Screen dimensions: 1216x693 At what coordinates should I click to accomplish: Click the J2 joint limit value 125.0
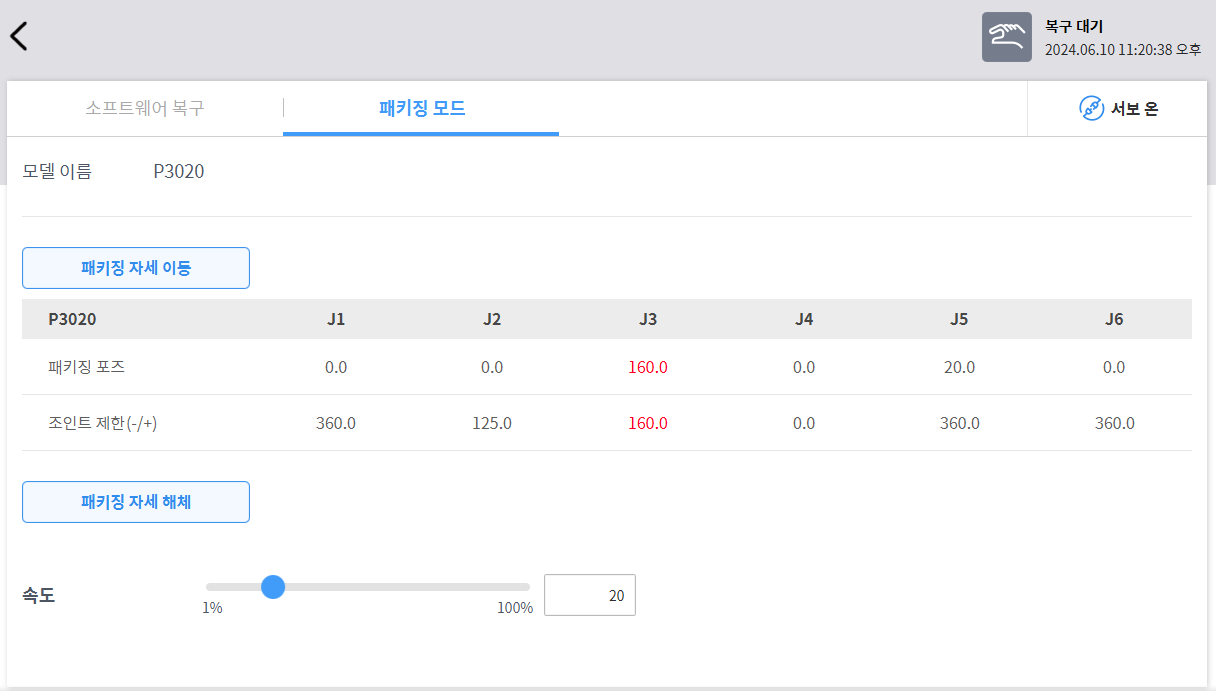click(x=492, y=423)
